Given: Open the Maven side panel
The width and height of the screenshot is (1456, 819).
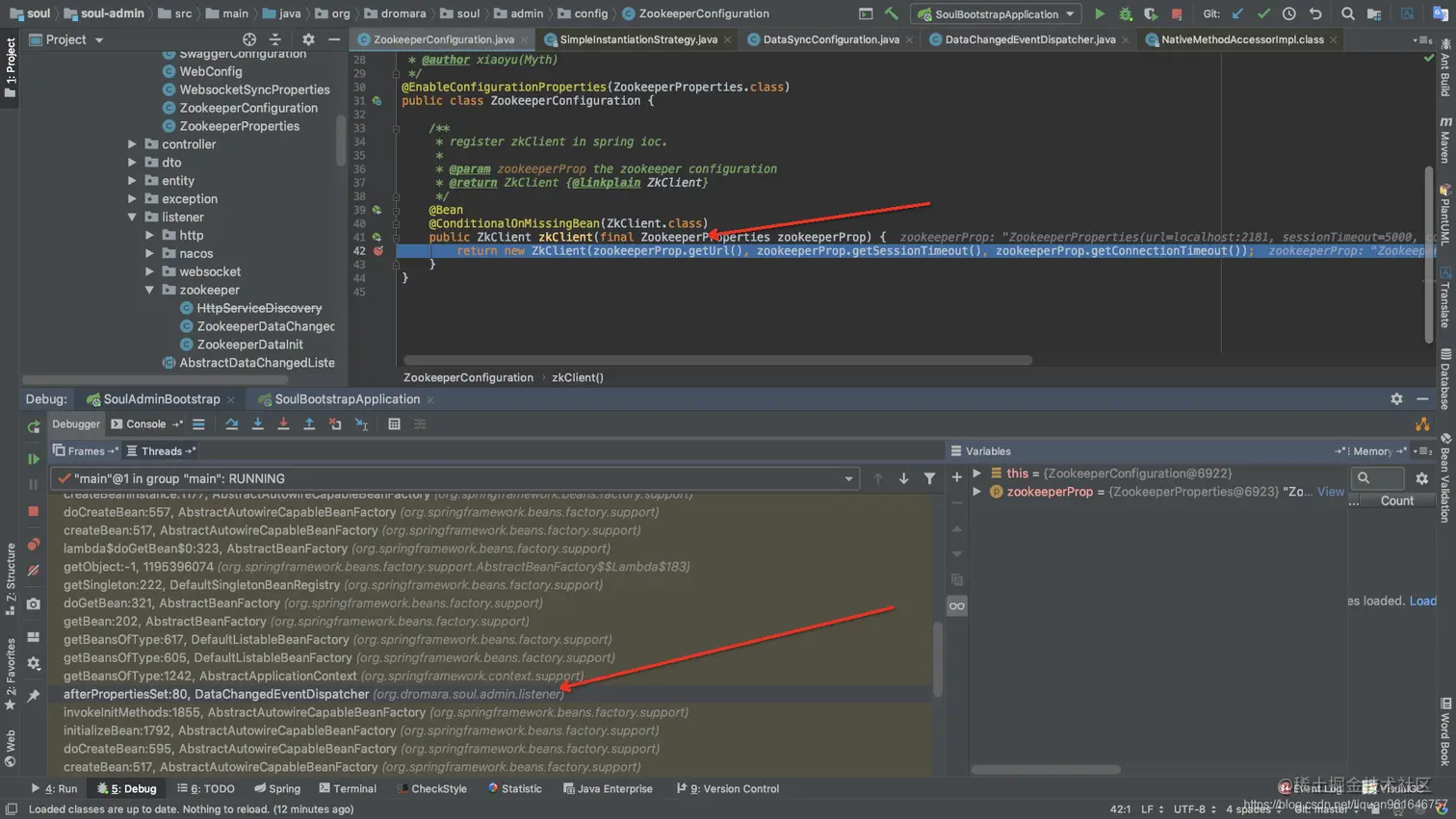Looking at the screenshot, I should [x=1445, y=140].
